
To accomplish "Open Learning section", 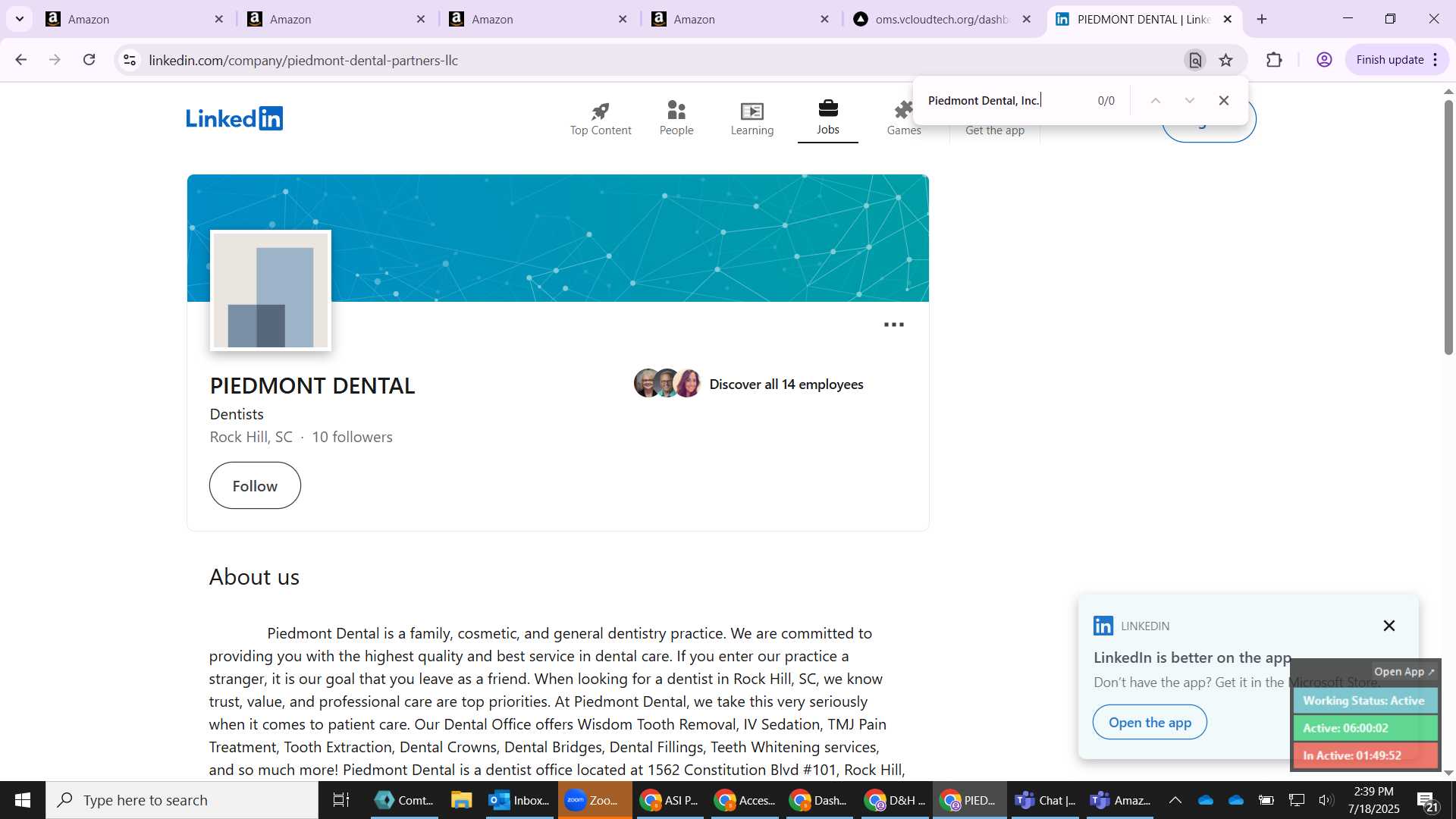I will click(752, 119).
